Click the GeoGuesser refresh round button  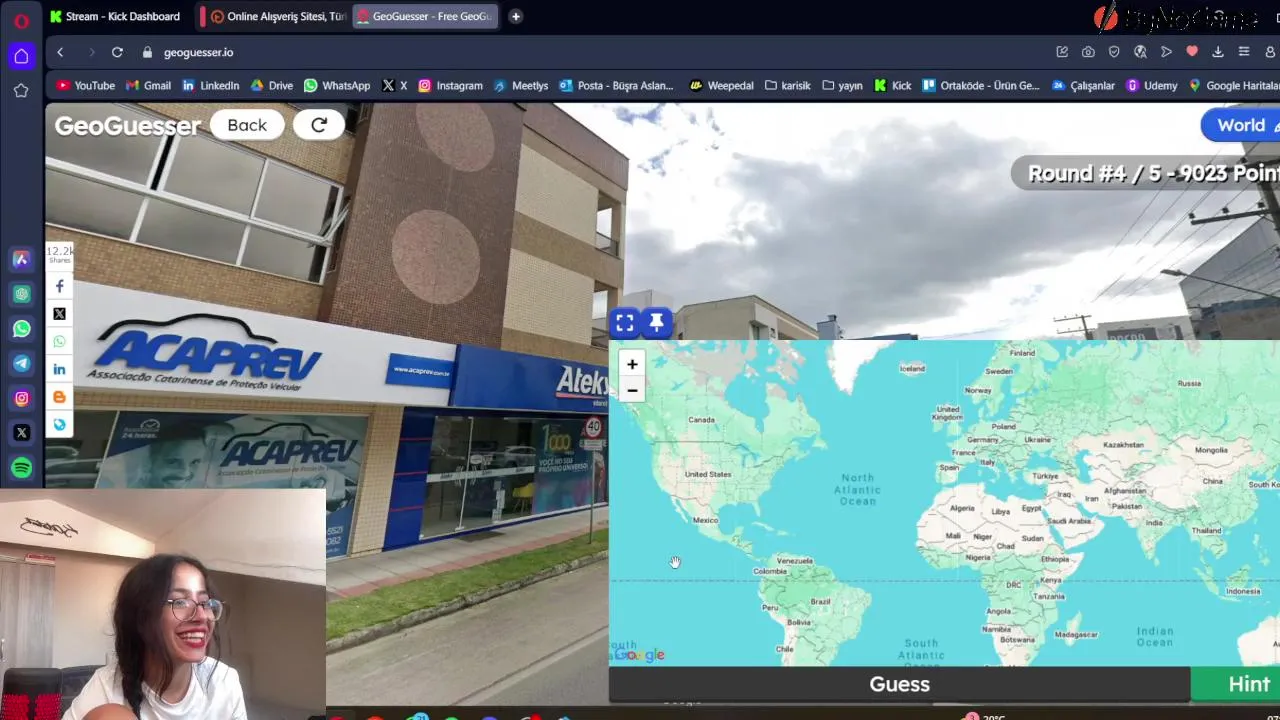pyautogui.click(x=319, y=125)
